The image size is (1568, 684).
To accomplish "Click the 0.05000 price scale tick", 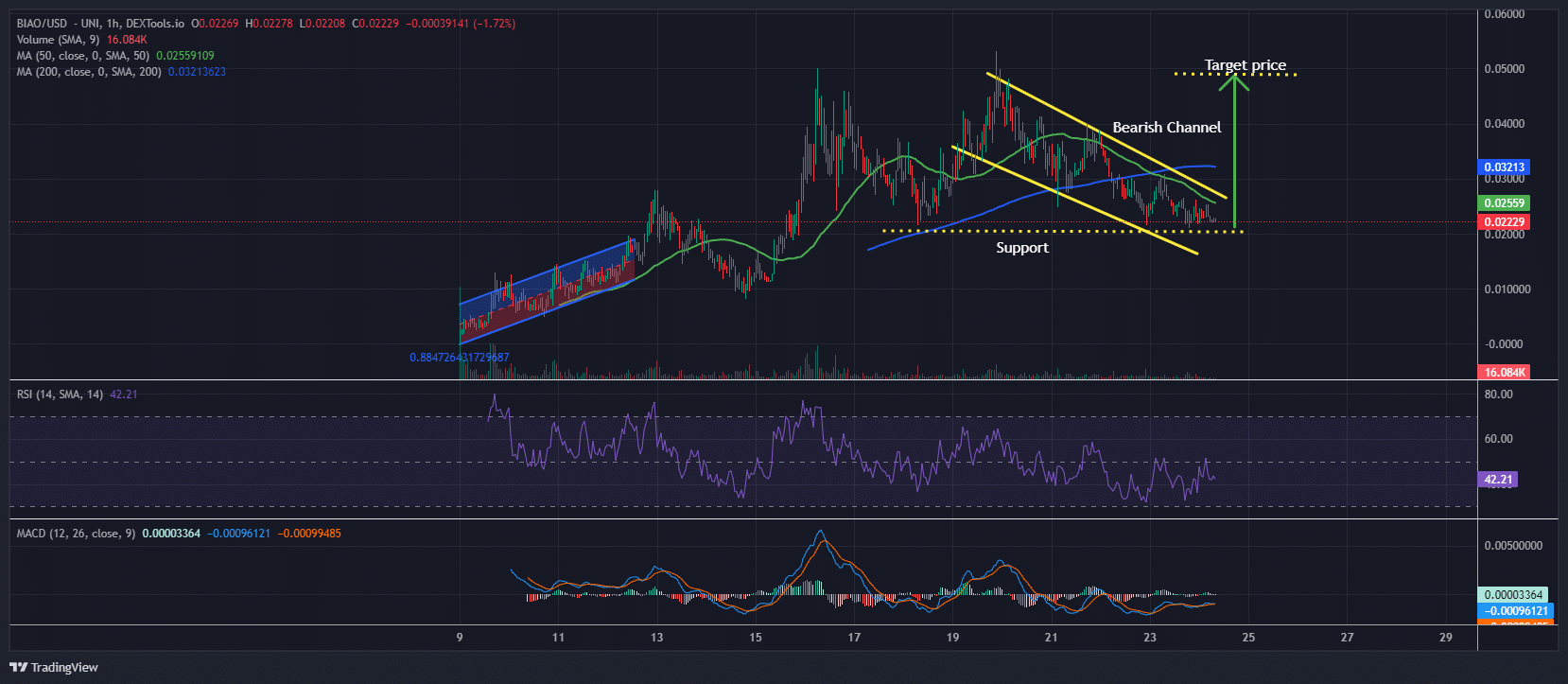I will point(1505,69).
